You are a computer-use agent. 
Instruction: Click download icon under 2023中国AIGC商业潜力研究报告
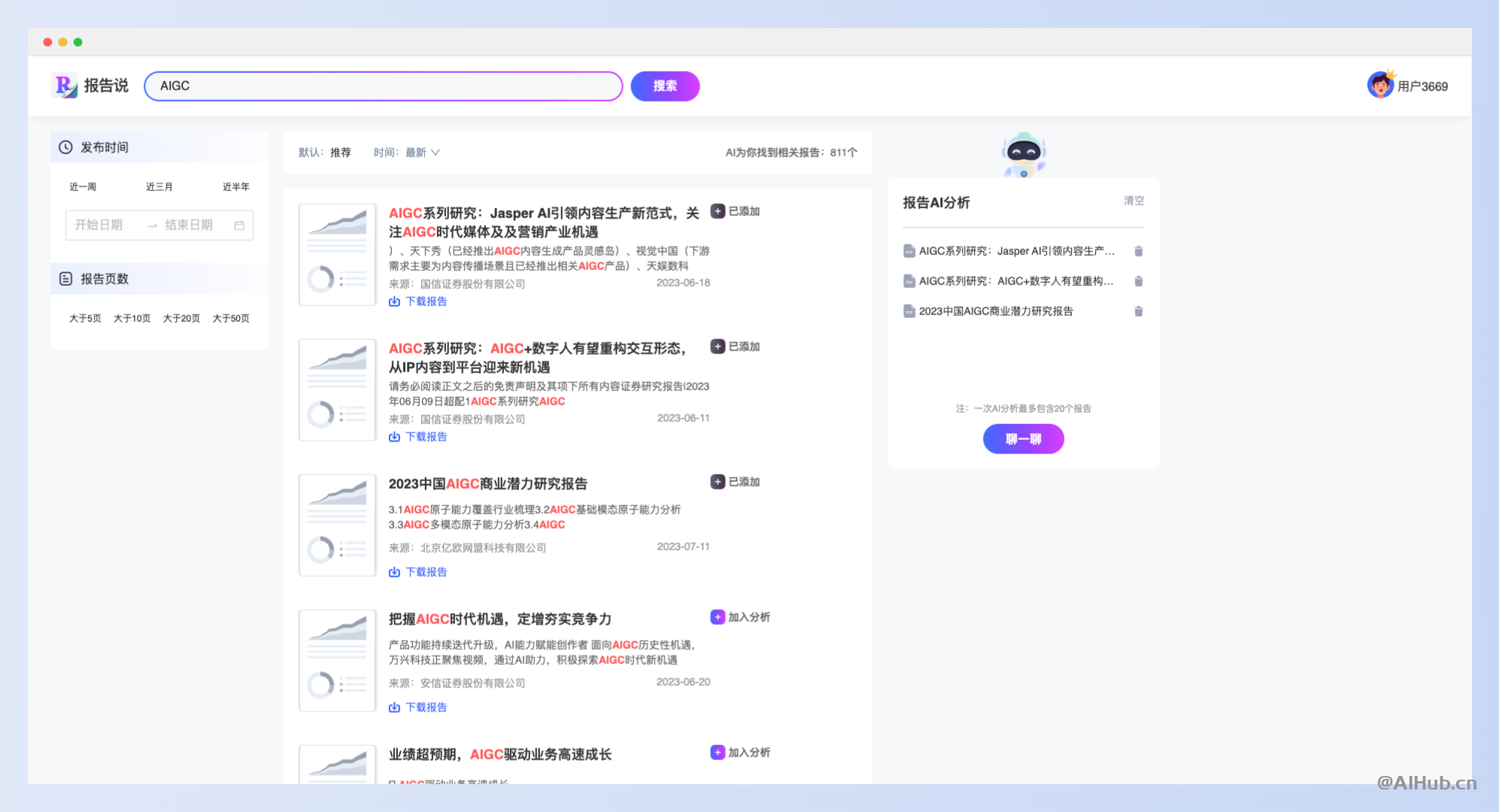tap(394, 572)
